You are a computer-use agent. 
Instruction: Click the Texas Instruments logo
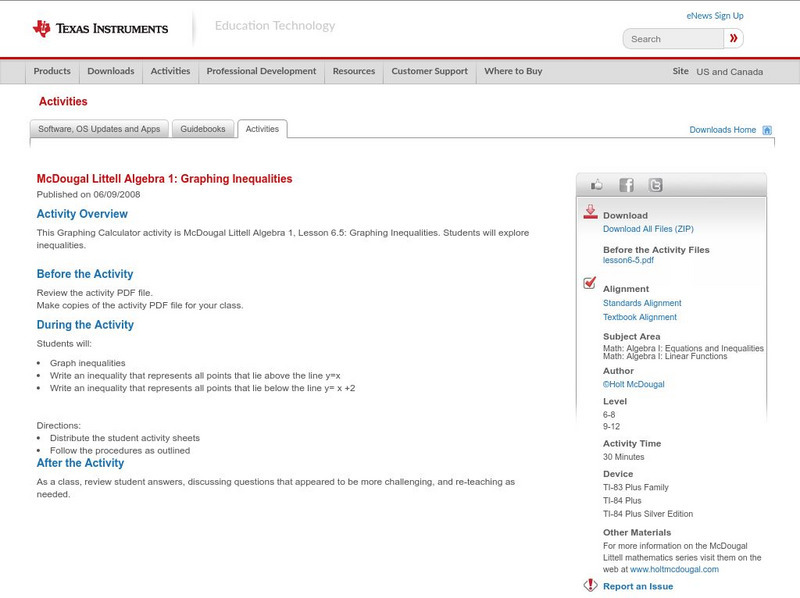[x=100, y=29]
